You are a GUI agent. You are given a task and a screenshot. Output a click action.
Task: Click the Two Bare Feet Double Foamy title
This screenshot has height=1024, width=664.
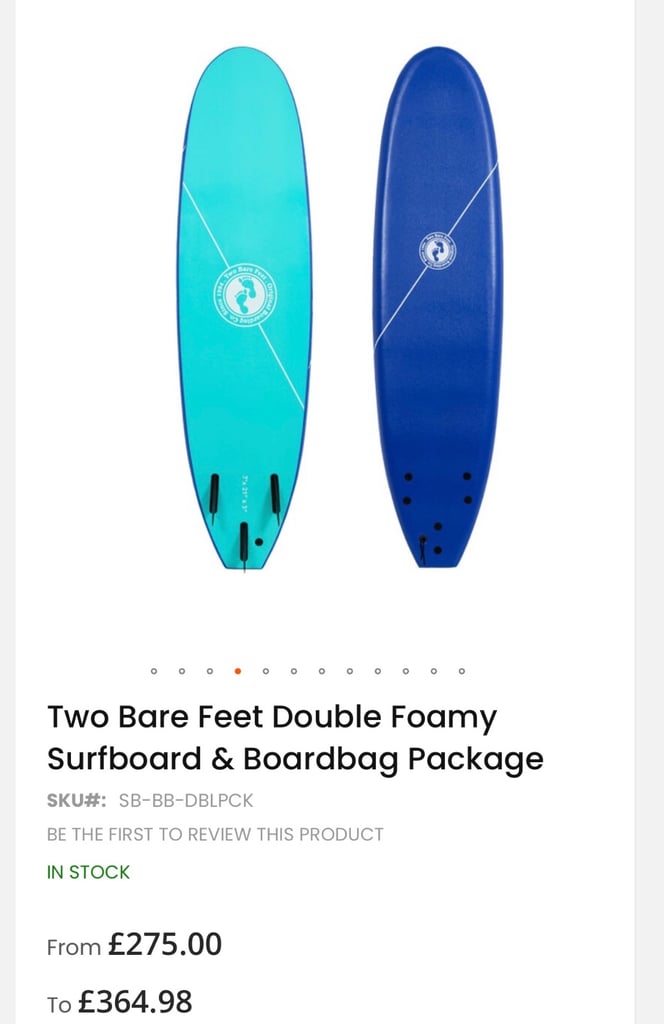pos(295,738)
